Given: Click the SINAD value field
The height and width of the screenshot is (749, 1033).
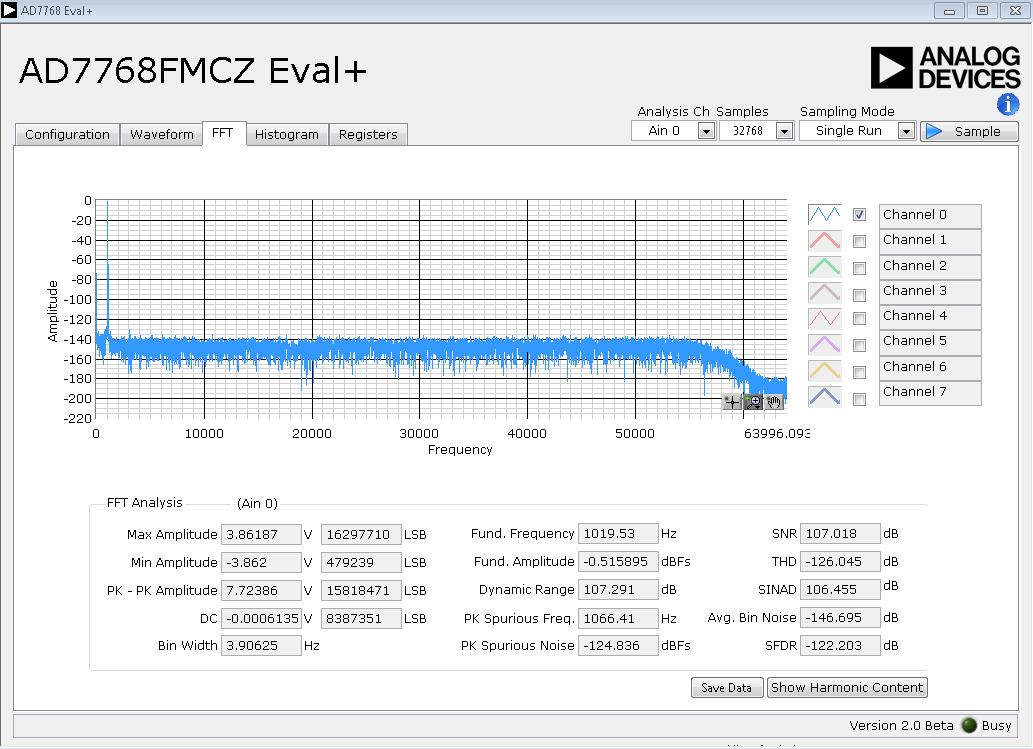Looking at the screenshot, I should point(840,590).
